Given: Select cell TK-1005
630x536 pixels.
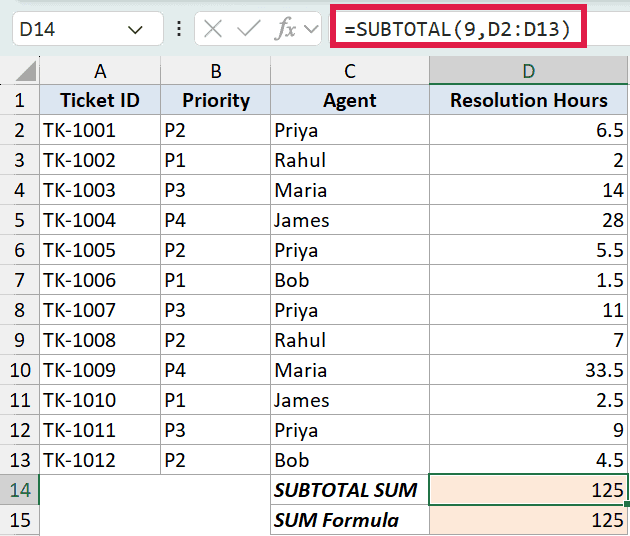Looking at the screenshot, I should coord(100,250).
